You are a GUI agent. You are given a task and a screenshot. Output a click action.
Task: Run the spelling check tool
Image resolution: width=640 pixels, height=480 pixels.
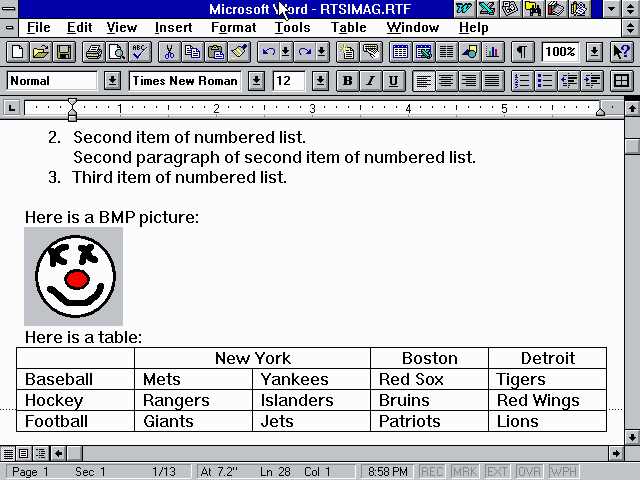pyautogui.click(x=139, y=52)
